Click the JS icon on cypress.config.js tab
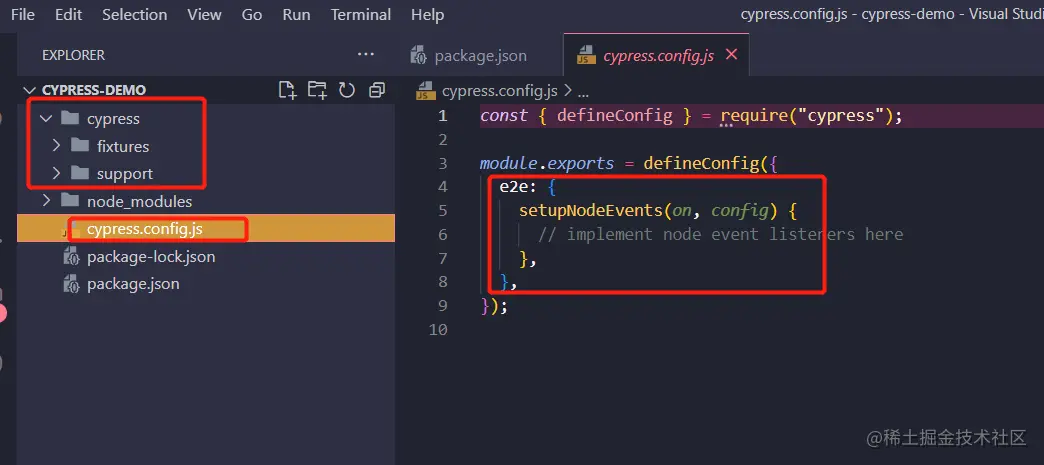Image resolution: width=1044 pixels, height=465 pixels. point(586,55)
